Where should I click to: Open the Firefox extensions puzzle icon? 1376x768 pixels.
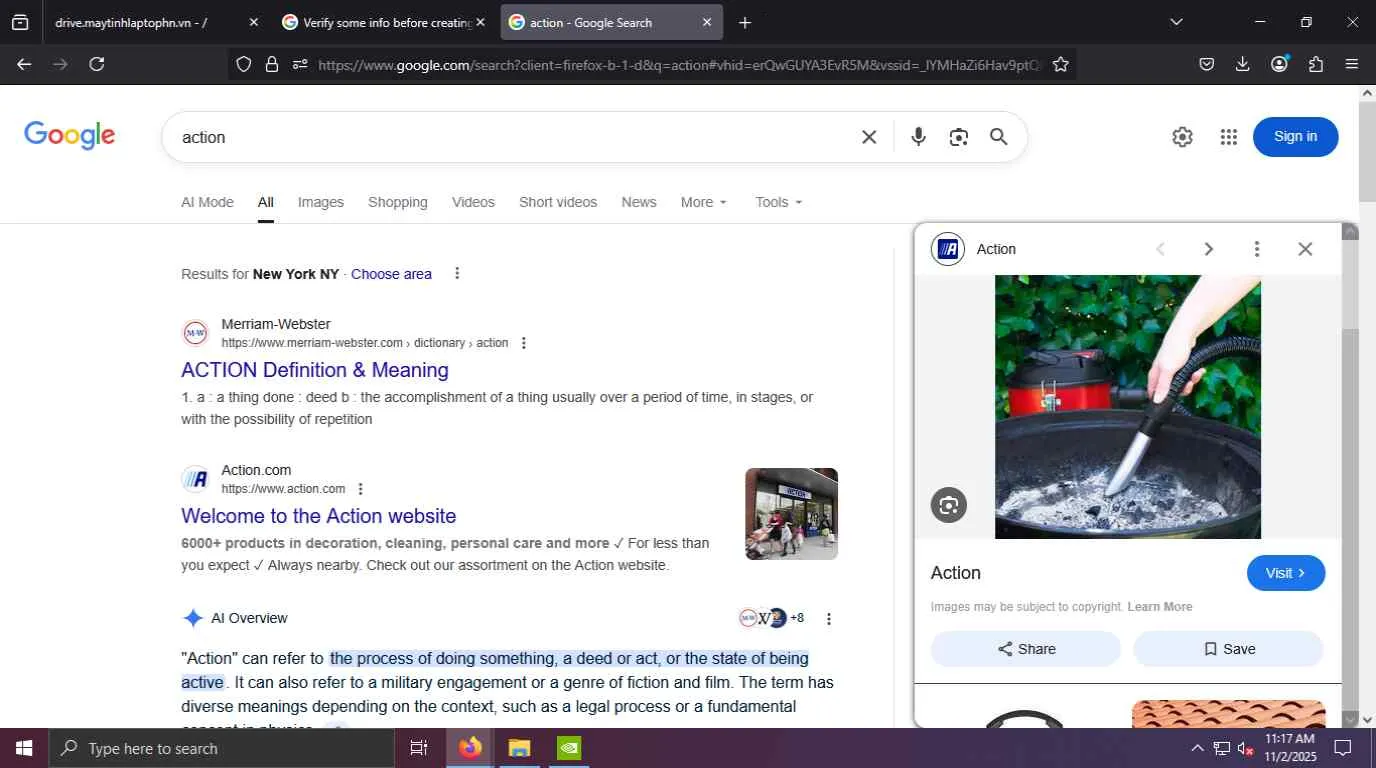[1315, 64]
